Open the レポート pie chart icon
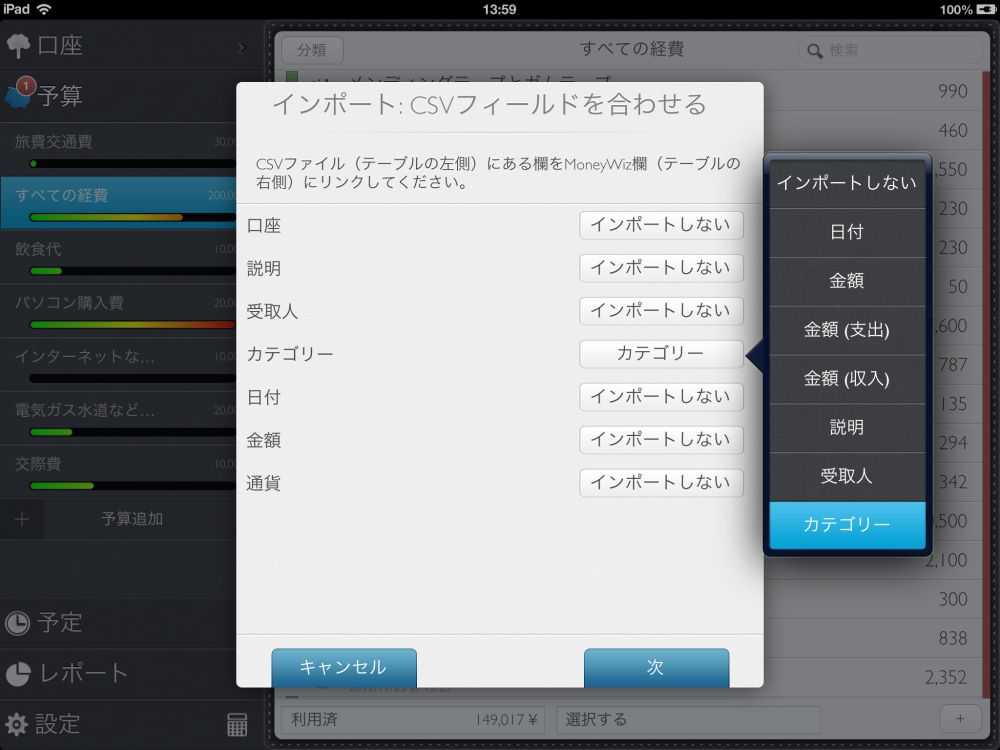This screenshot has height=750, width=1000. pyautogui.click(x=18, y=673)
